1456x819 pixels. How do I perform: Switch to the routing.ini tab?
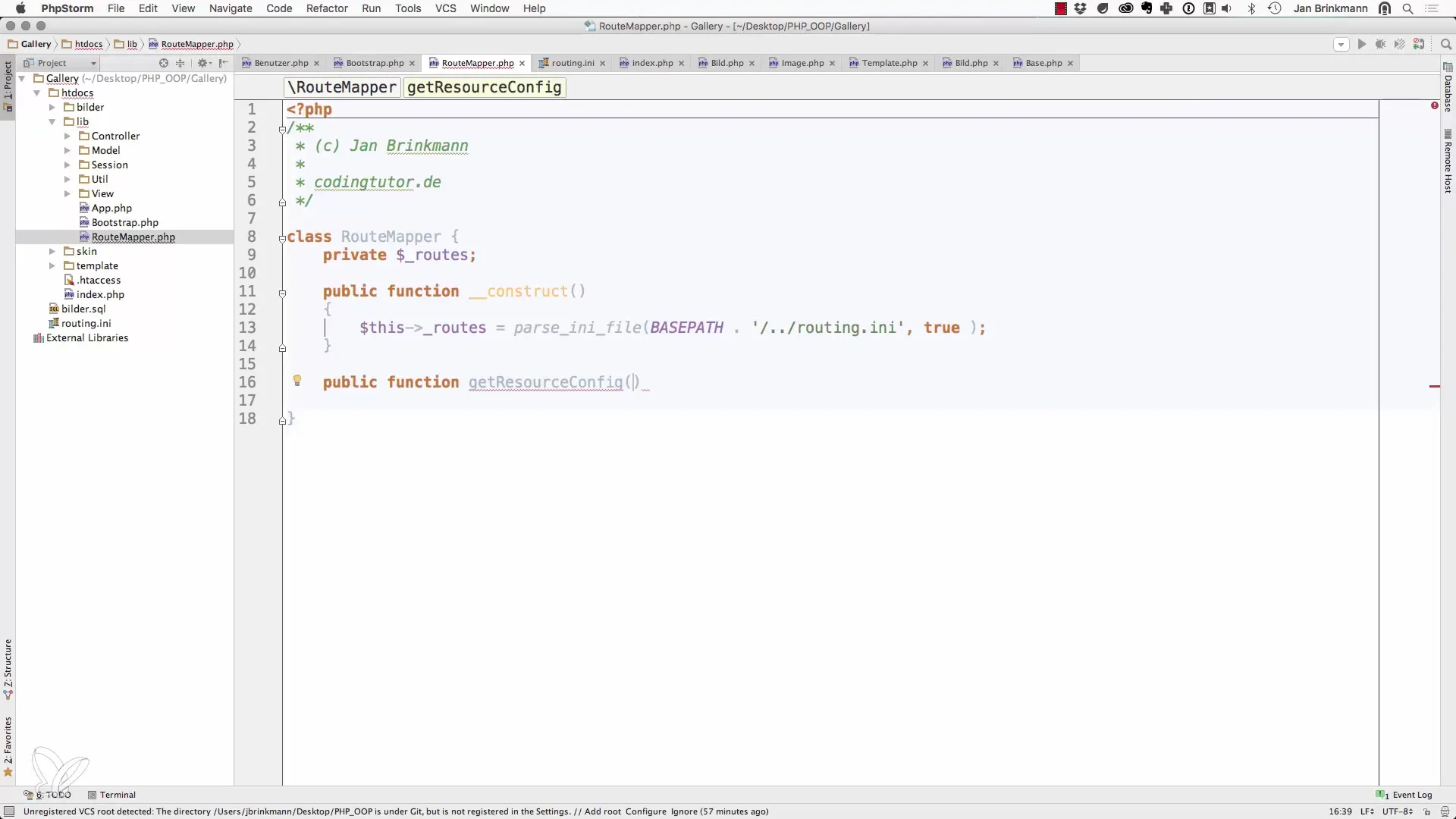[572, 63]
